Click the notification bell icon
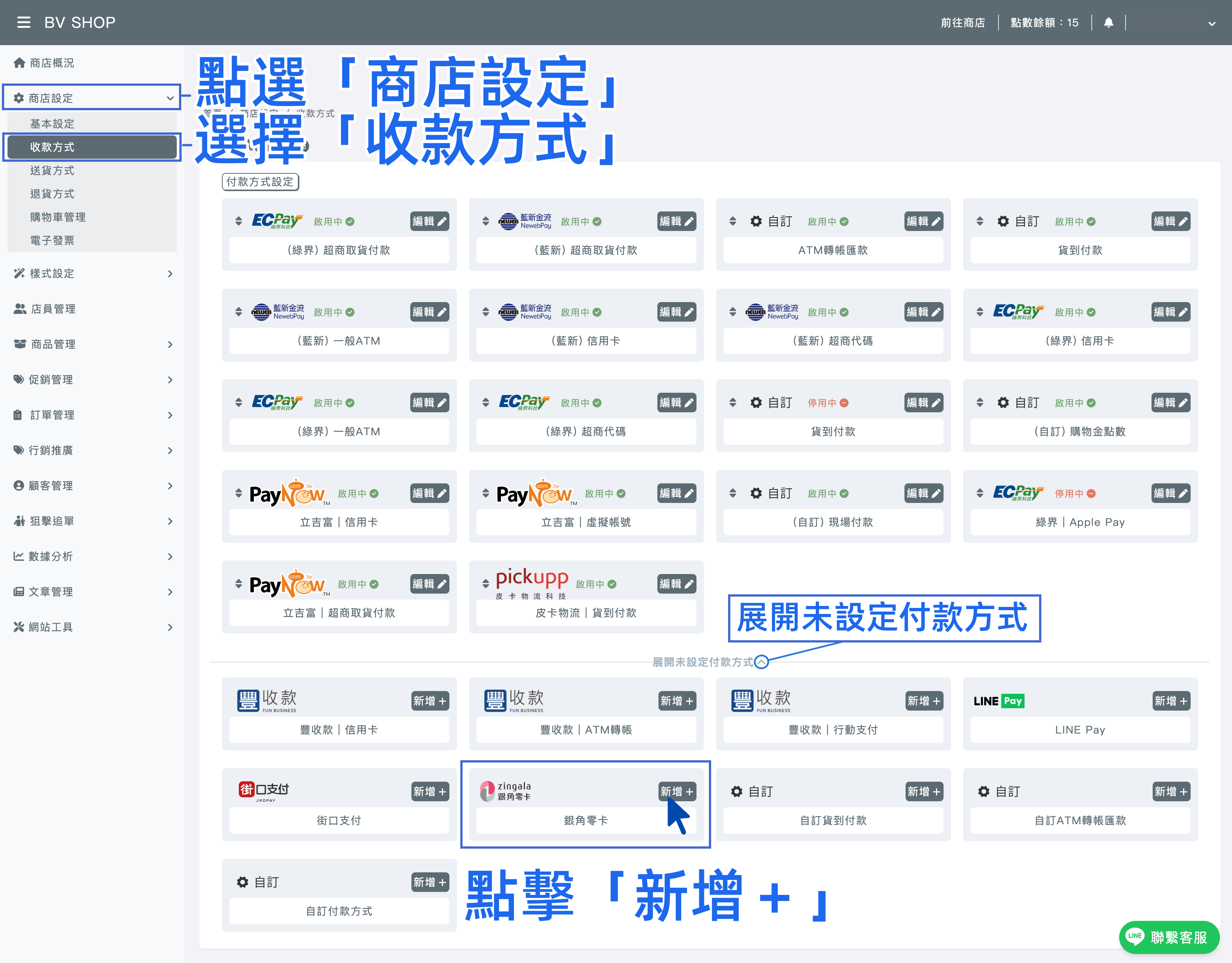1232x963 pixels. coord(1109,23)
